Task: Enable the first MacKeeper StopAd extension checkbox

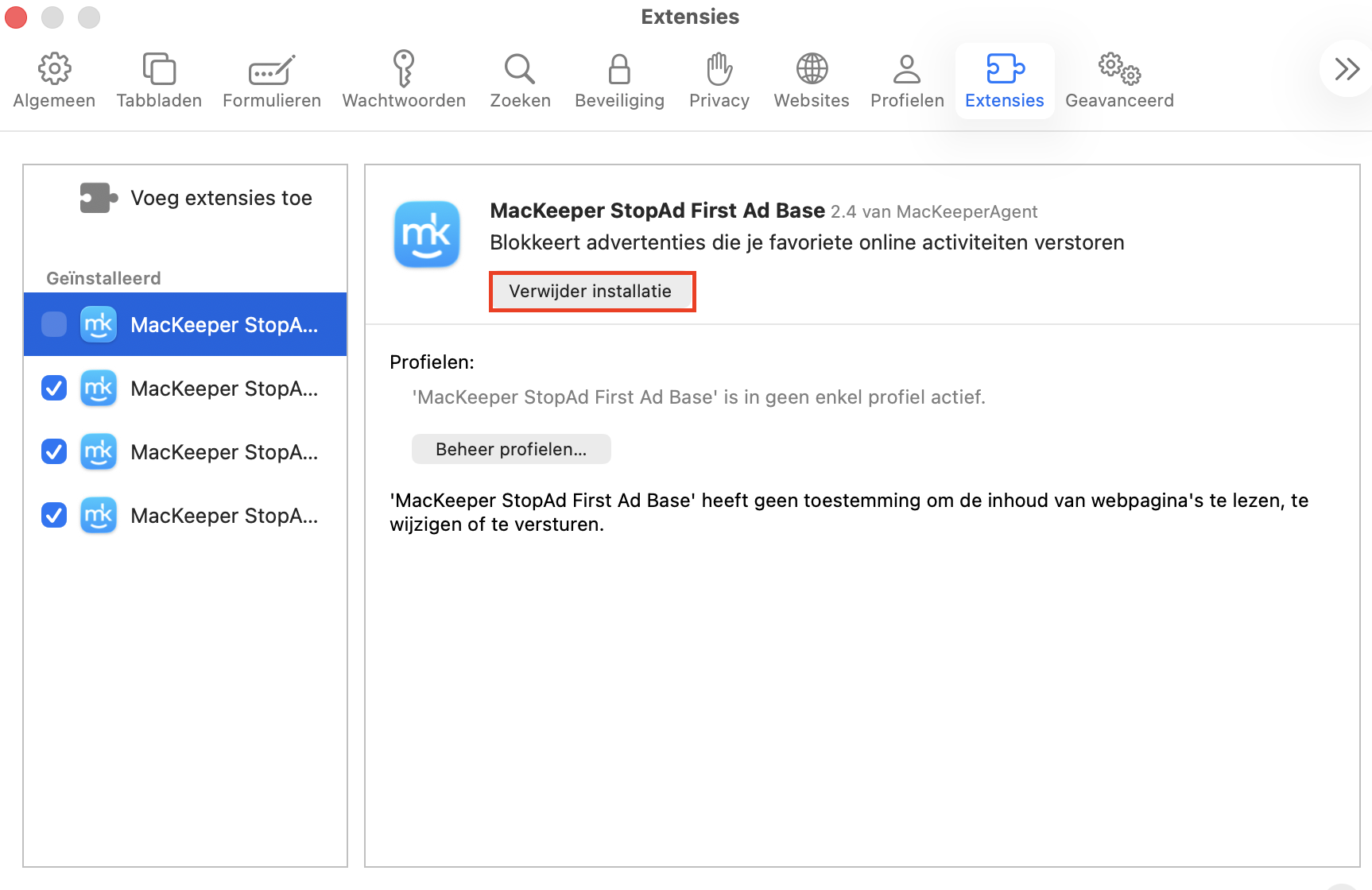Action: coord(54,324)
